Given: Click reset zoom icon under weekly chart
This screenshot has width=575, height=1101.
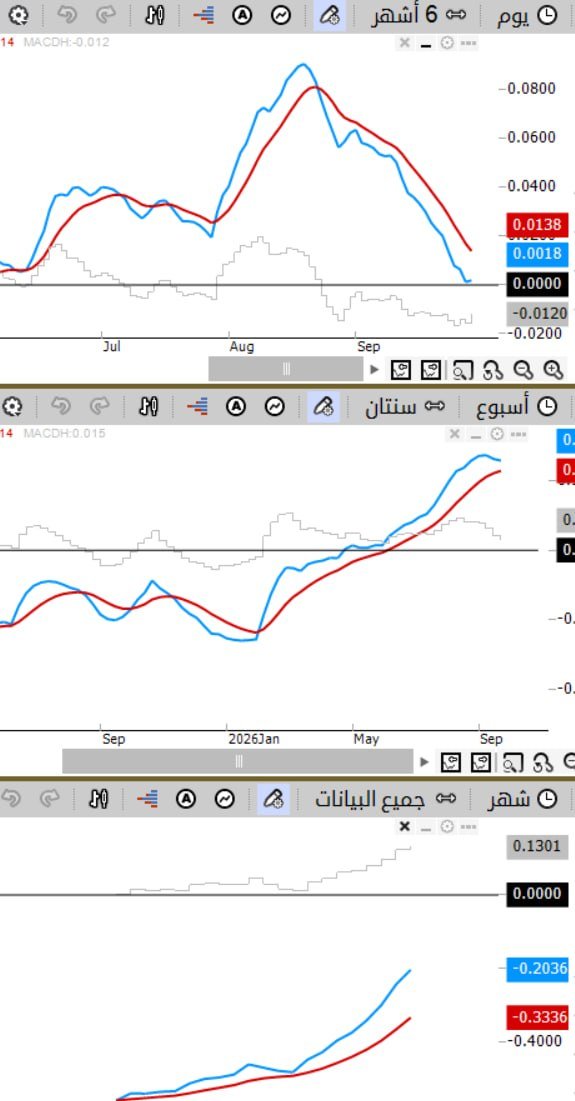Looking at the screenshot, I should [x=543, y=762].
